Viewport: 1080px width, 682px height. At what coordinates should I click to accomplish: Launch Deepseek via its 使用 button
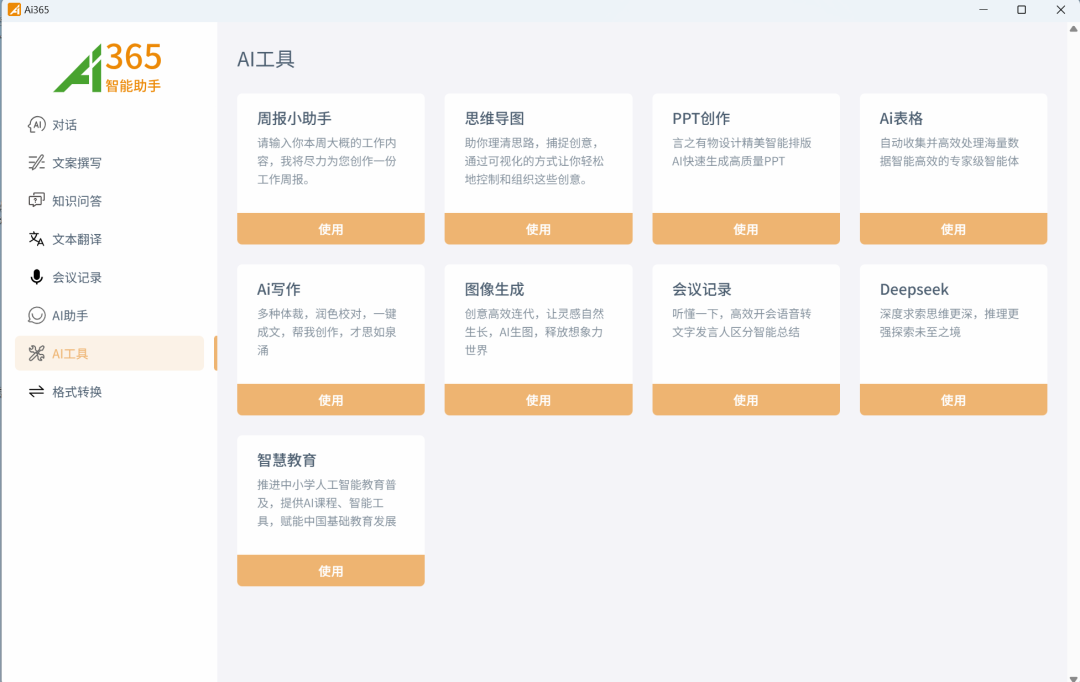click(953, 399)
